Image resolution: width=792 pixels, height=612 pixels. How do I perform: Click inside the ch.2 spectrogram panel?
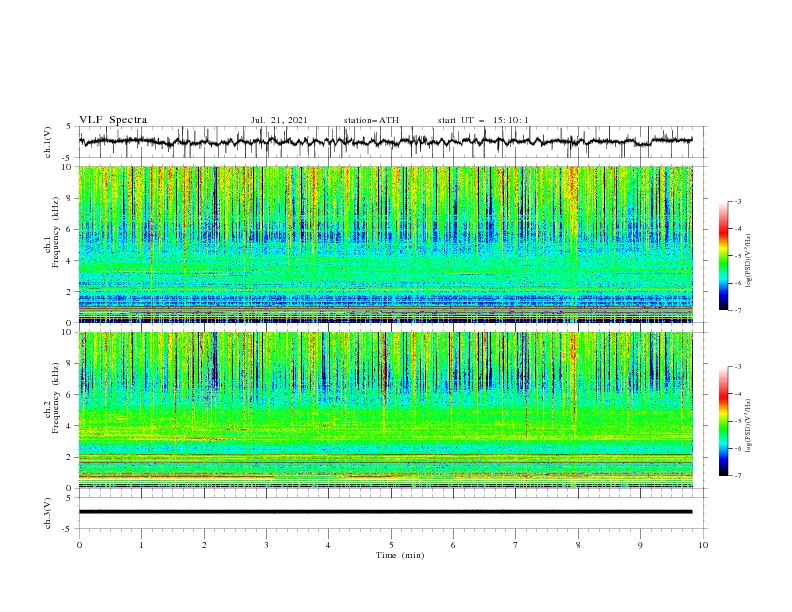tap(385, 410)
